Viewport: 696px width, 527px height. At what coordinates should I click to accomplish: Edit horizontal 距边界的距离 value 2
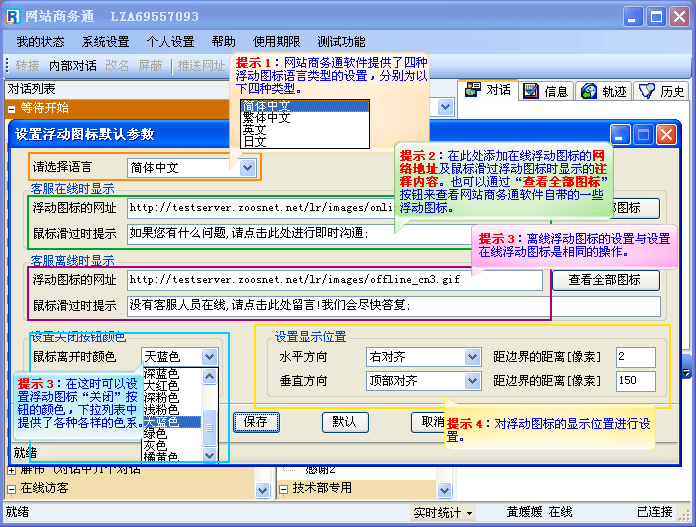click(636, 357)
